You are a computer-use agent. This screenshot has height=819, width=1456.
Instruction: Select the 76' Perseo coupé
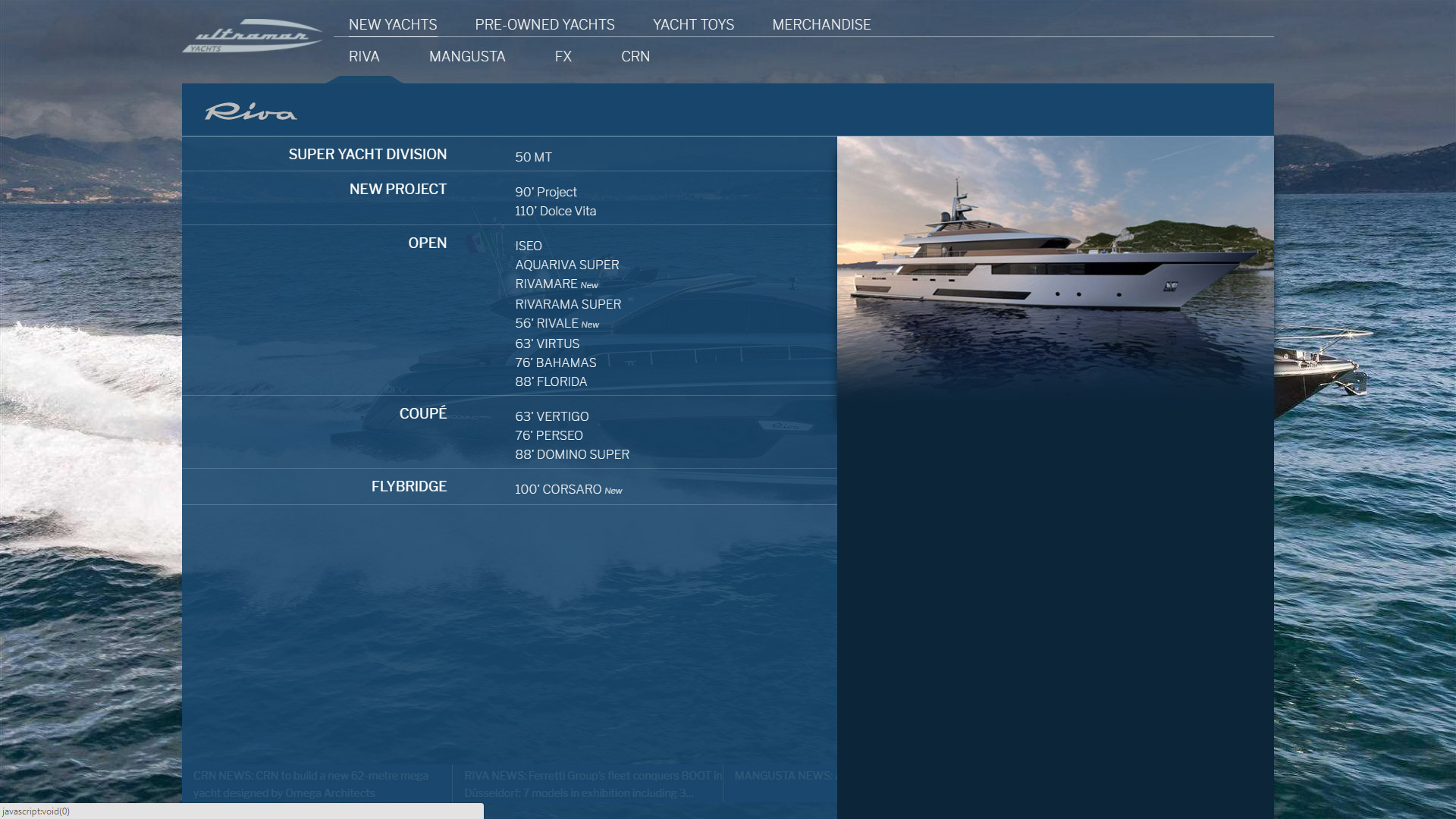549,435
